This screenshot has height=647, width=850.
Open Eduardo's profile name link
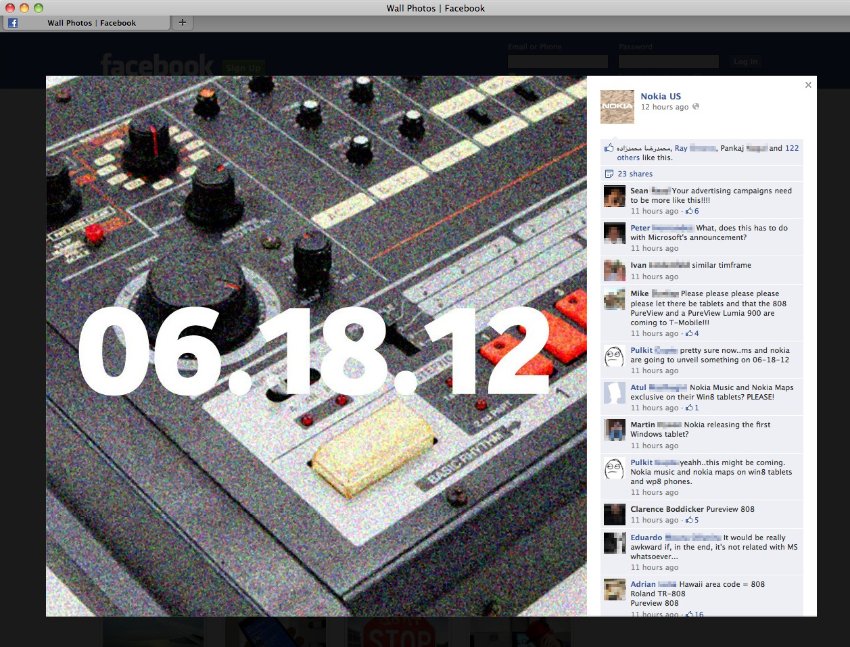point(675,538)
